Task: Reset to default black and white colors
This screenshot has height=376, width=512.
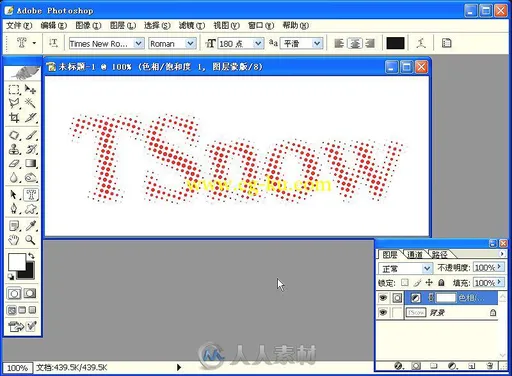Action: pyautogui.click(x=11, y=276)
